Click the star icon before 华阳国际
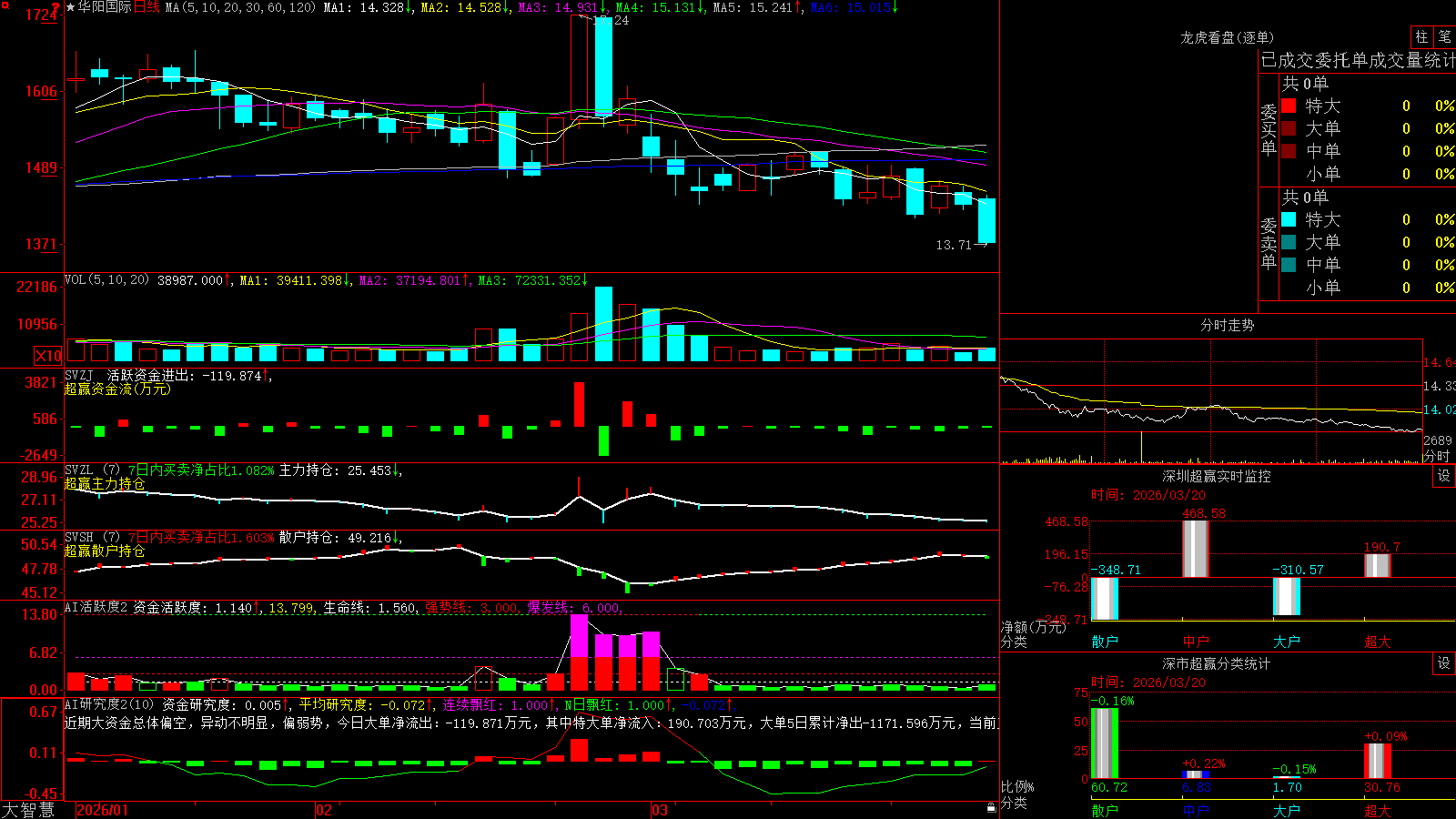Screen dimensions: 1456x819 tap(71, 7)
